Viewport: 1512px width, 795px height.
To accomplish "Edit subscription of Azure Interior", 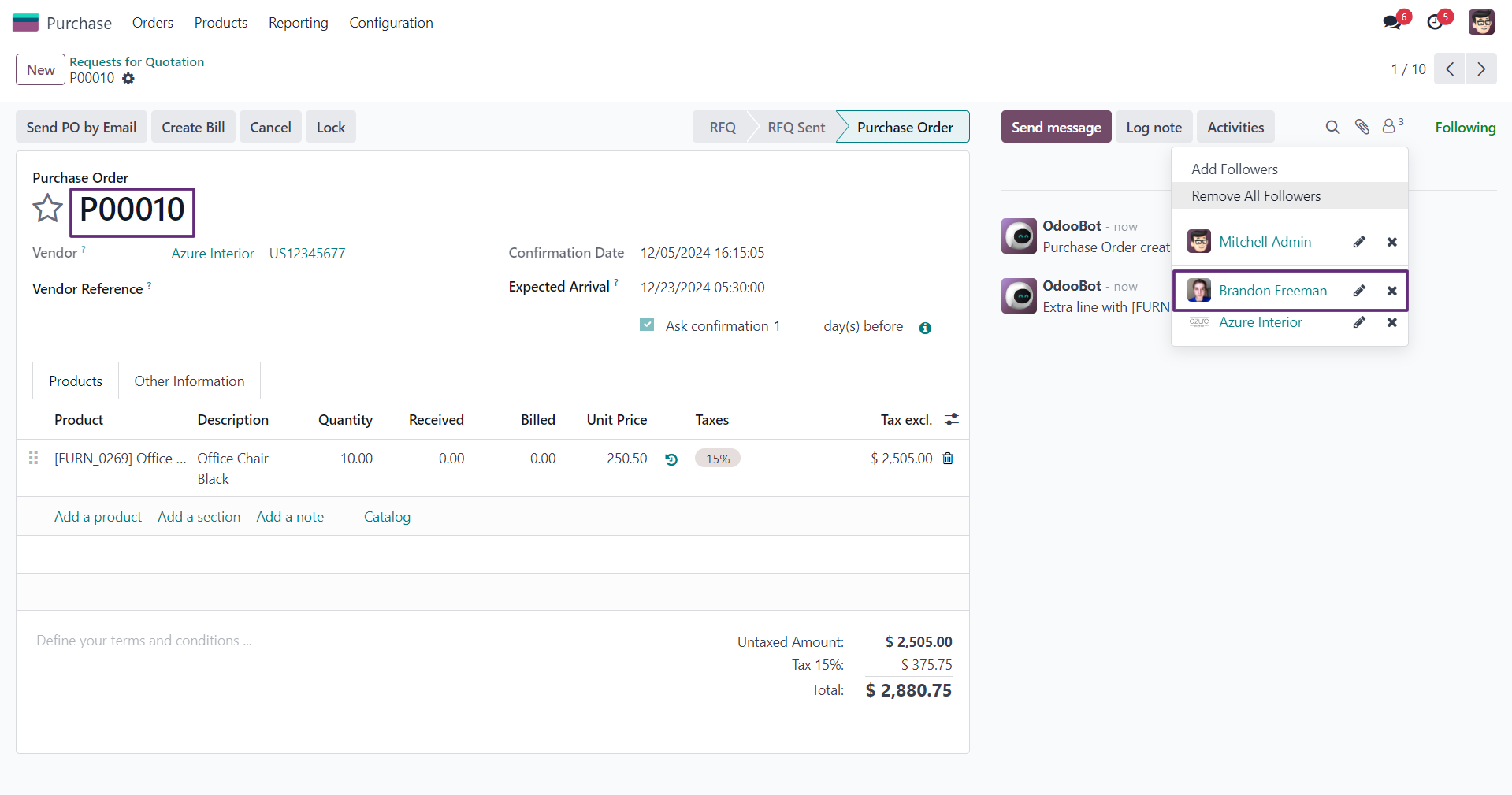I will point(1359,322).
